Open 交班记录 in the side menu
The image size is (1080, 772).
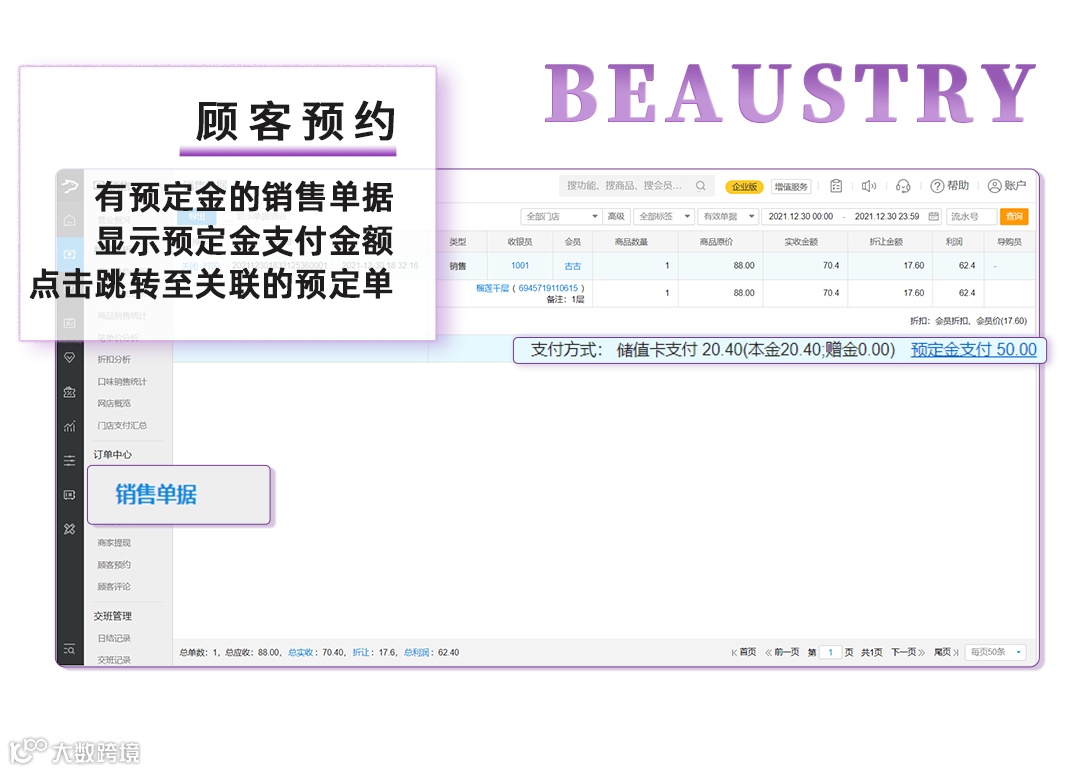114,660
